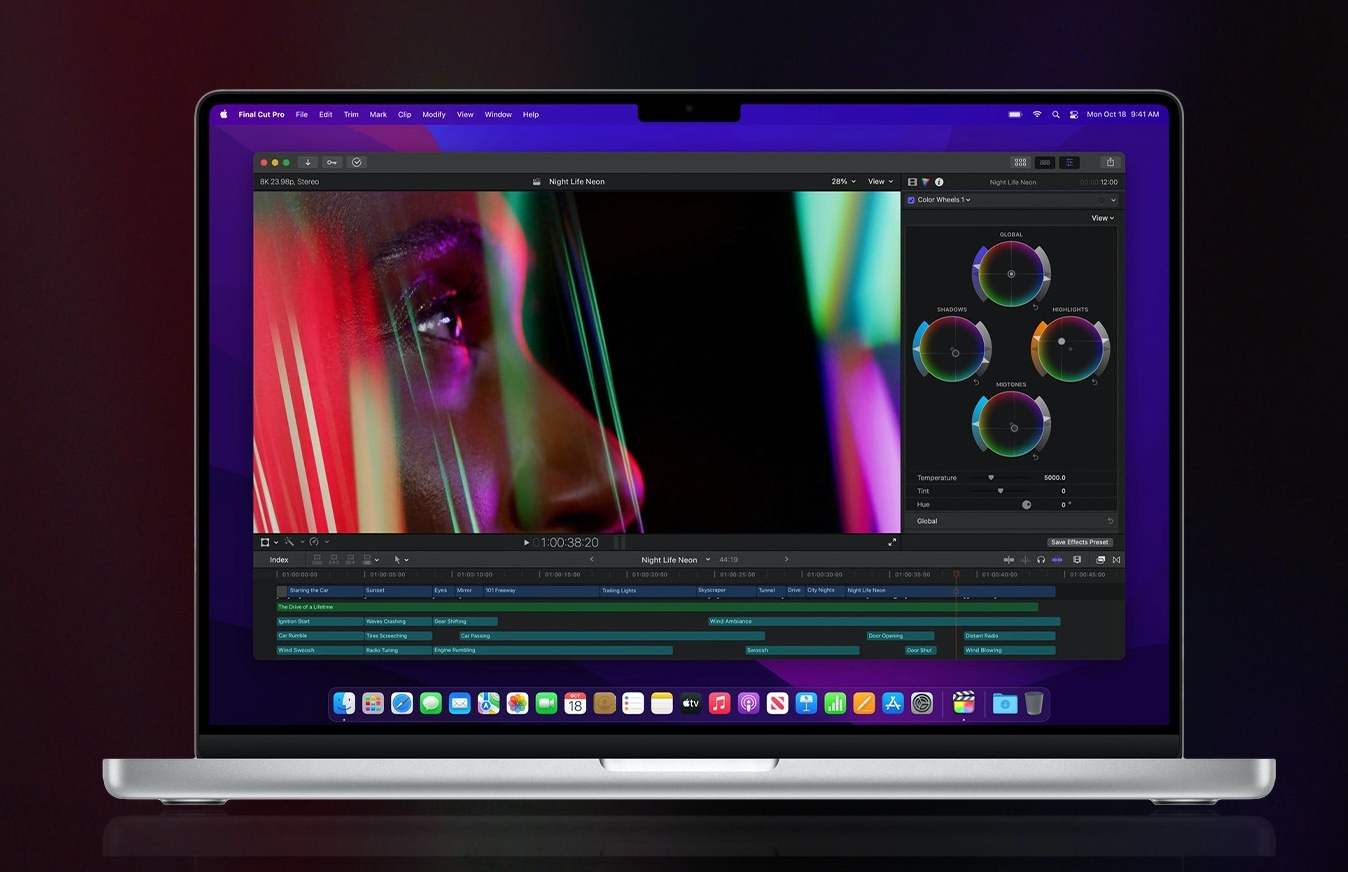The width and height of the screenshot is (1348, 872).
Task: Open the effects browser icon in timeline bar
Action: pyautogui.click(x=1100, y=560)
